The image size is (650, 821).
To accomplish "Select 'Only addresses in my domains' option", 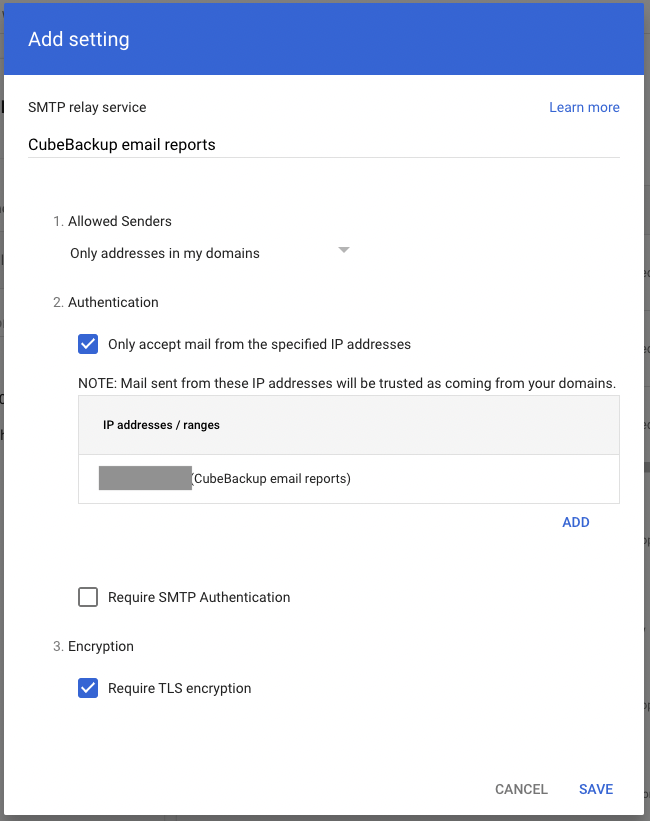I will (164, 253).
